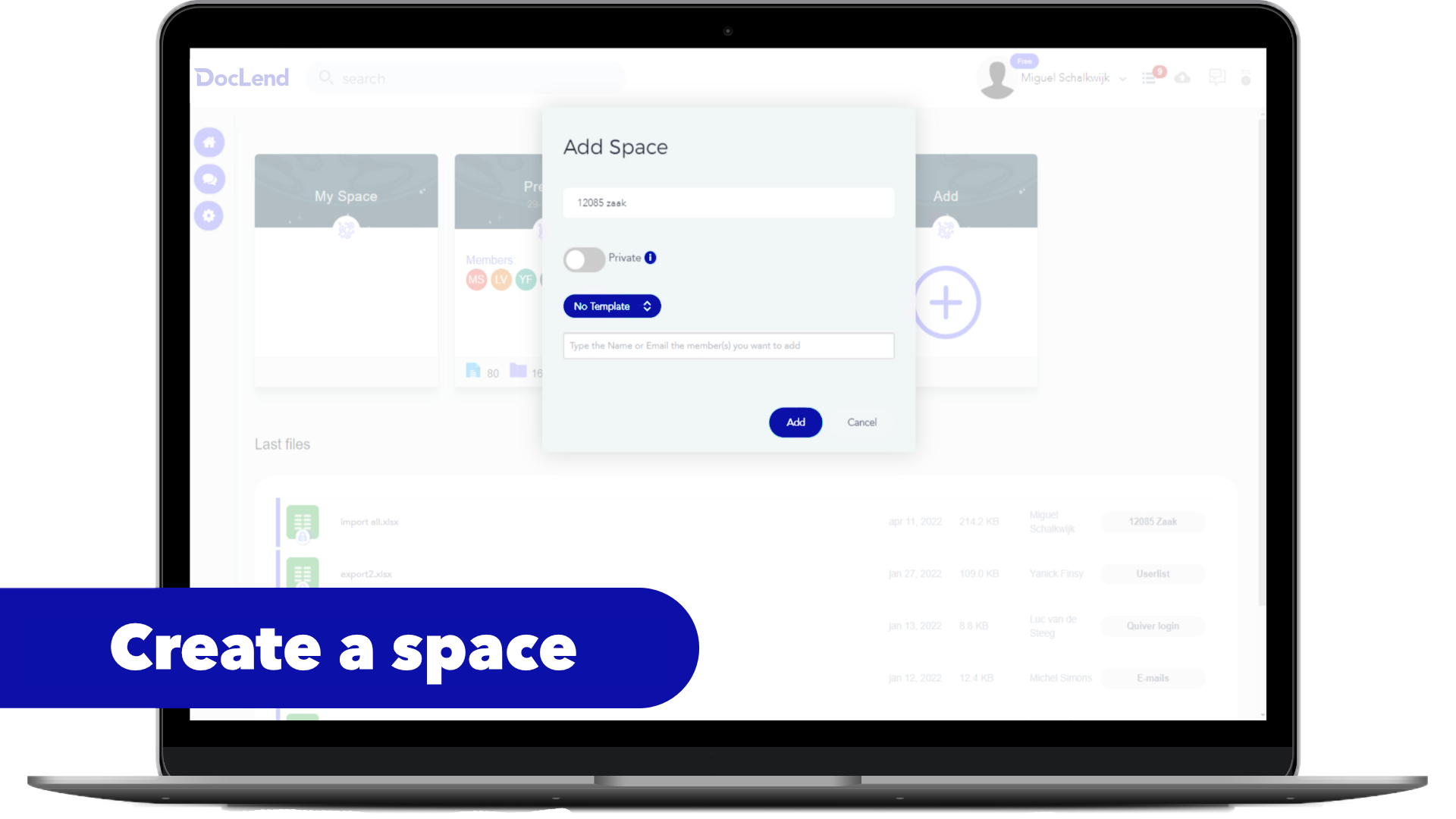The width and height of the screenshot is (1456, 819).
Task: Click the Cancel button
Action: tap(861, 421)
